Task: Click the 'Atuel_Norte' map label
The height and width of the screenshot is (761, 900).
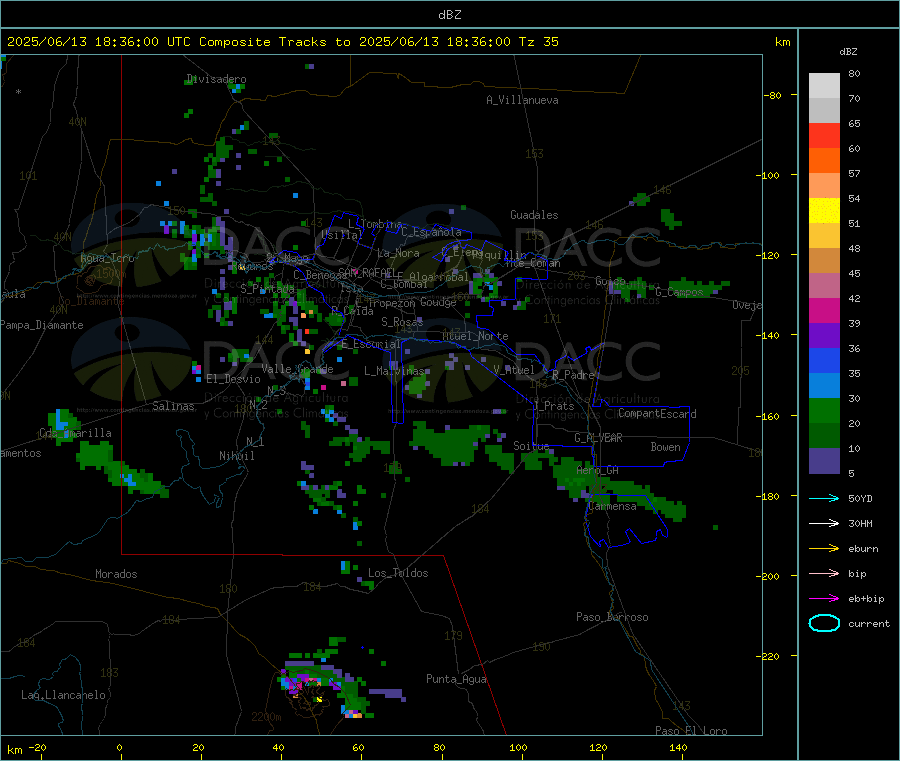Action: 475,336
